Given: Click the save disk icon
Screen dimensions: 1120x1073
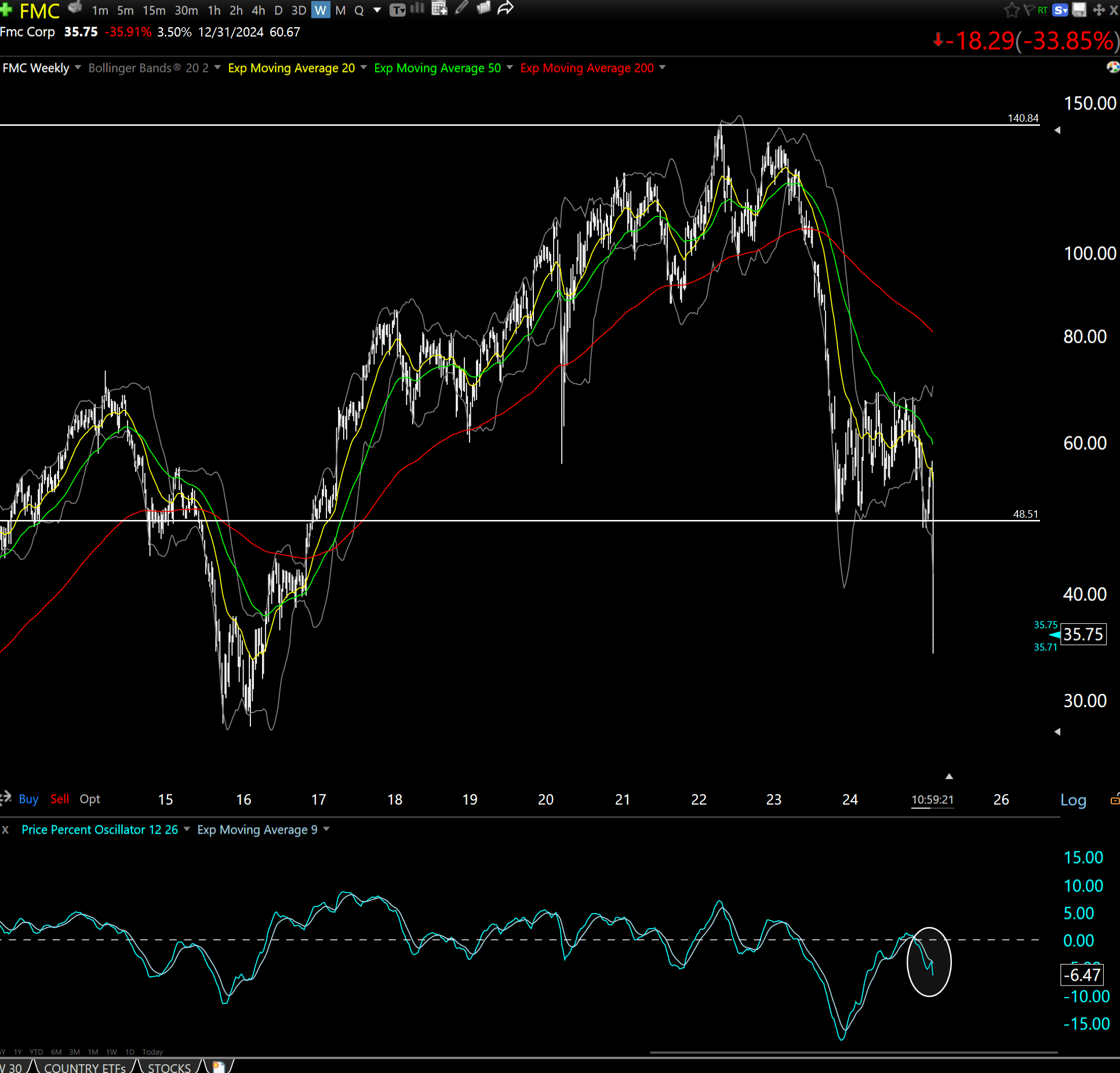Looking at the screenshot, I should point(1079,10).
